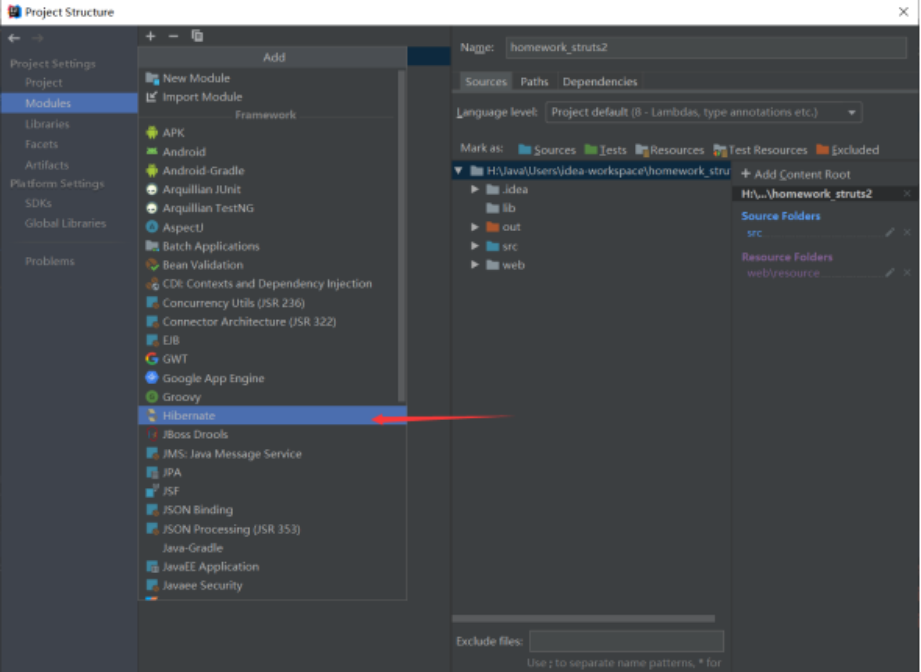
Task: Expand the out folder
Action: click(475, 227)
